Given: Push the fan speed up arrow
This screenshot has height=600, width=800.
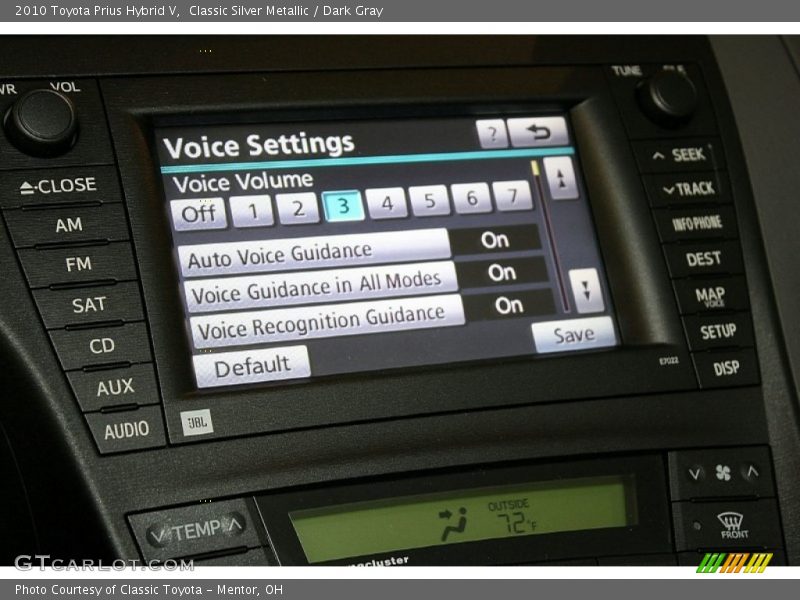Looking at the screenshot, I should tap(753, 472).
